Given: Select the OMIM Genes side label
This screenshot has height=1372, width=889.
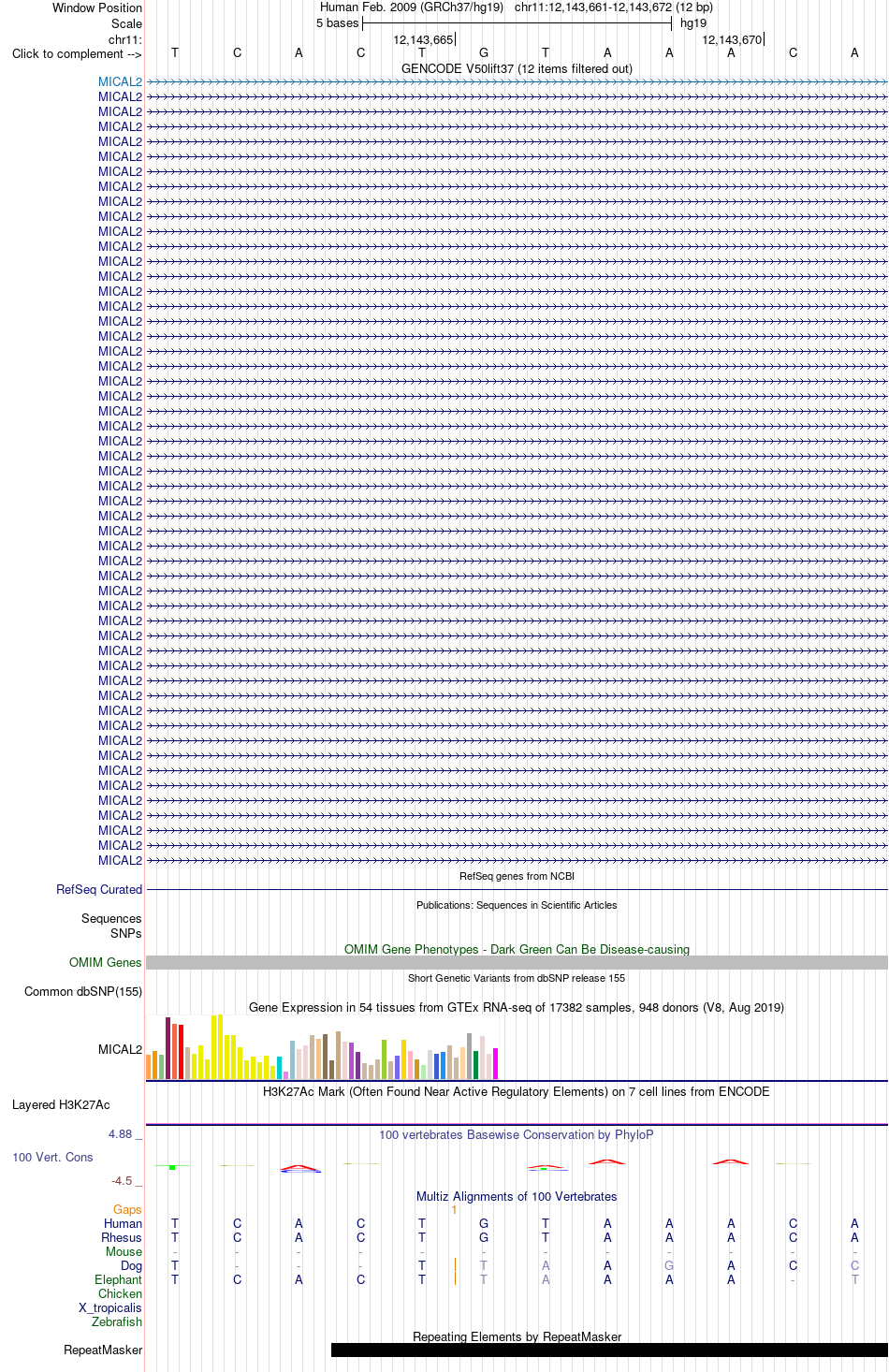Looking at the screenshot, I should tap(106, 962).
